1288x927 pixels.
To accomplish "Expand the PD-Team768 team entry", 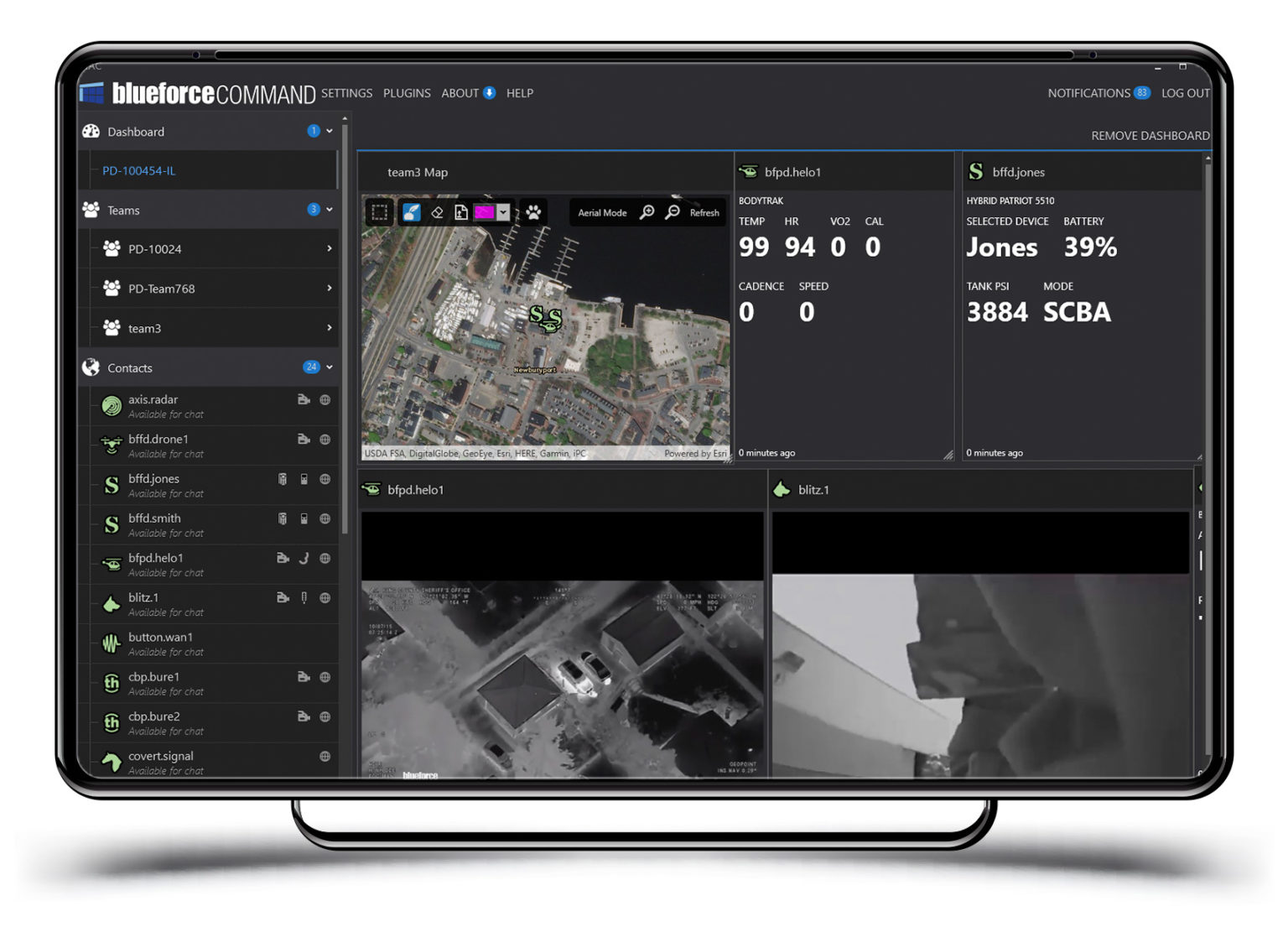I will 329,288.
